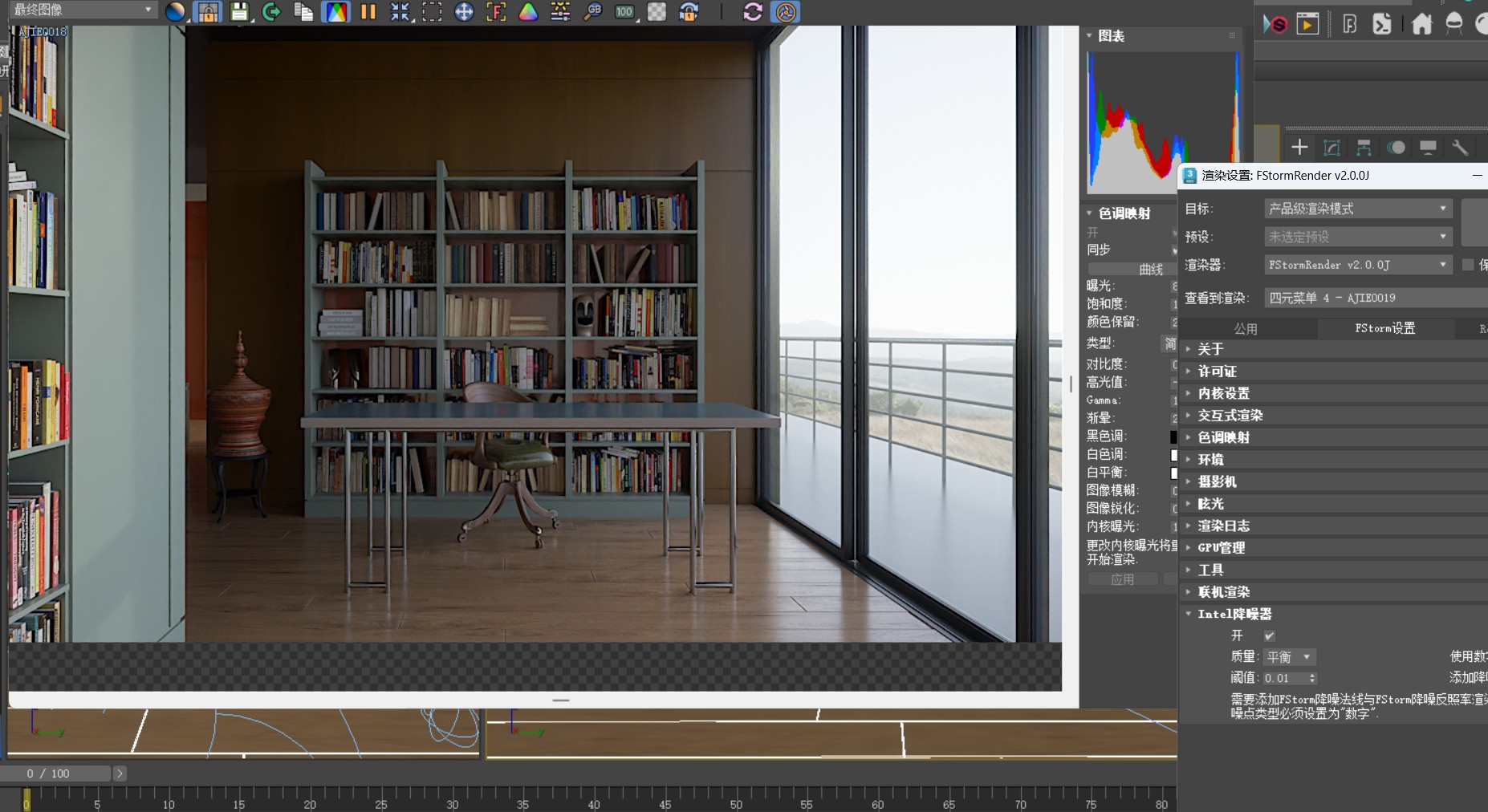This screenshot has width=1488, height=812.
Task: Open the 质量 quality dropdown set to 平衡
Action: pos(1289,657)
